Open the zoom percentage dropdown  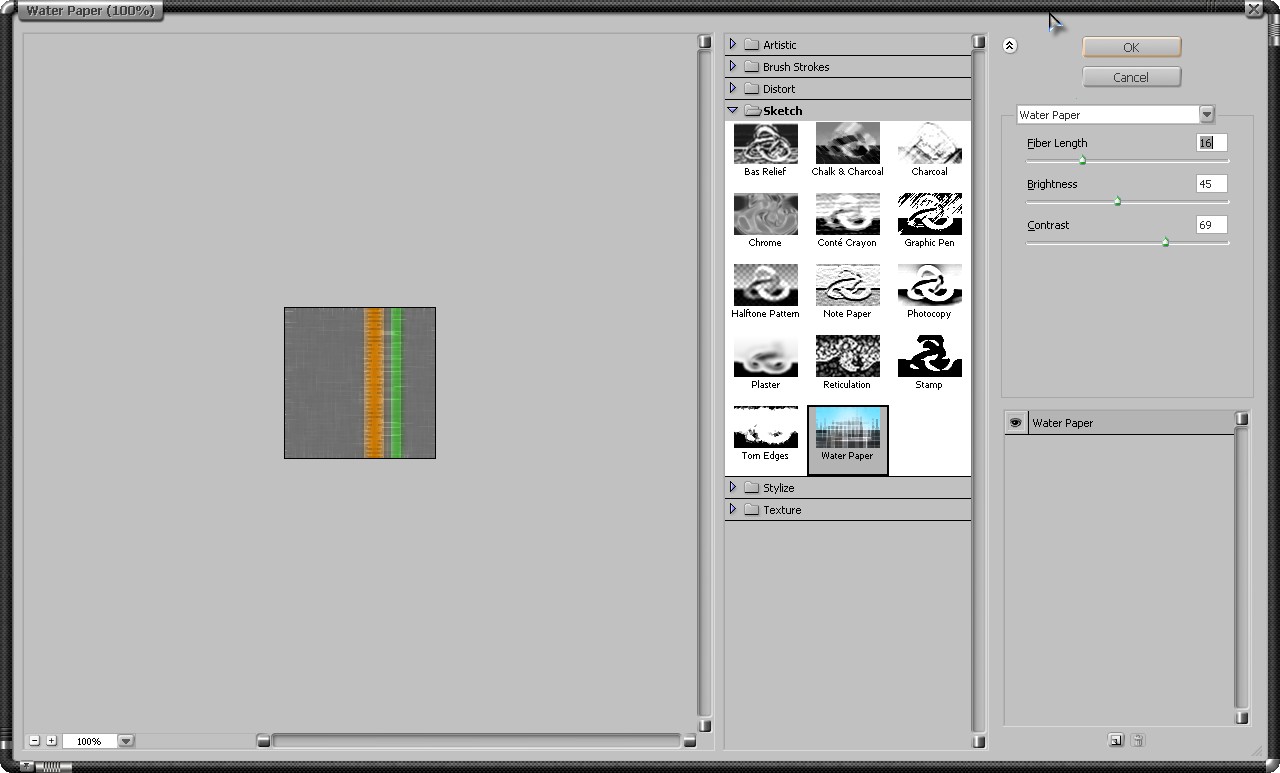coord(126,741)
